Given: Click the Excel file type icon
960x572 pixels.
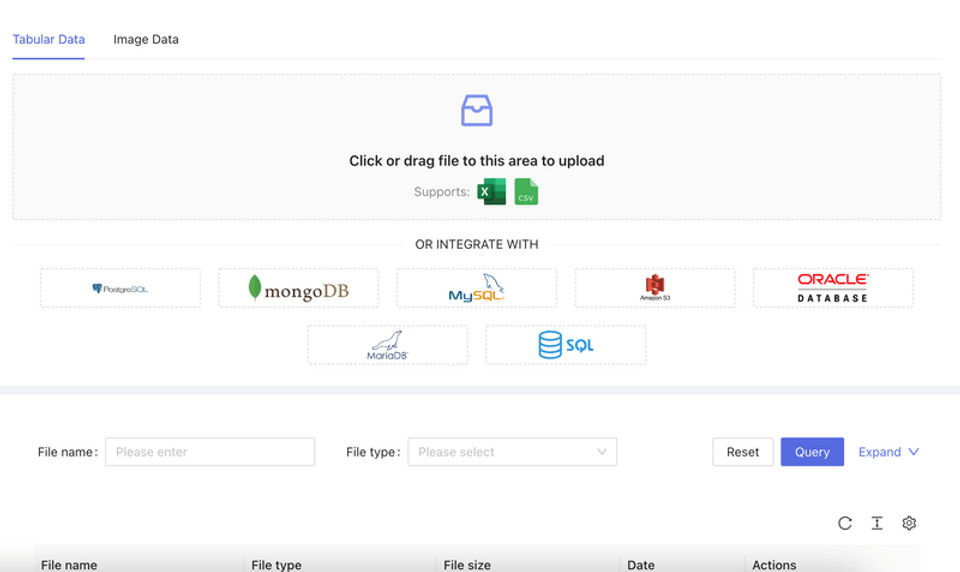Looking at the screenshot, I should tap(492, 192).
